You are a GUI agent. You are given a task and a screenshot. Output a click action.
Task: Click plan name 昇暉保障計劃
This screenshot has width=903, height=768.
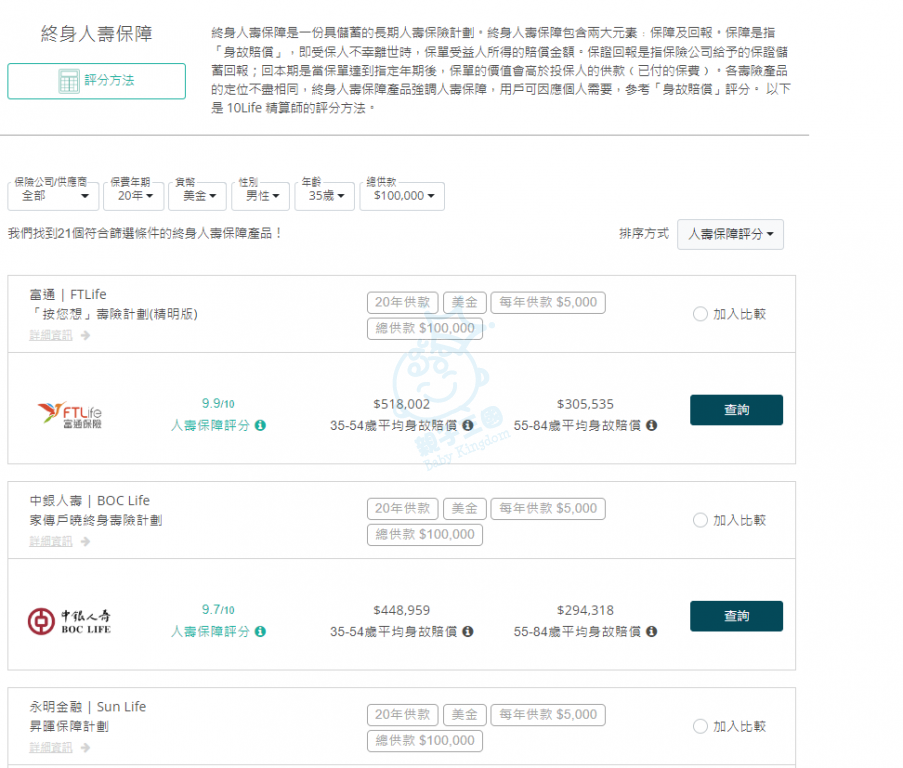coord(69,727)
